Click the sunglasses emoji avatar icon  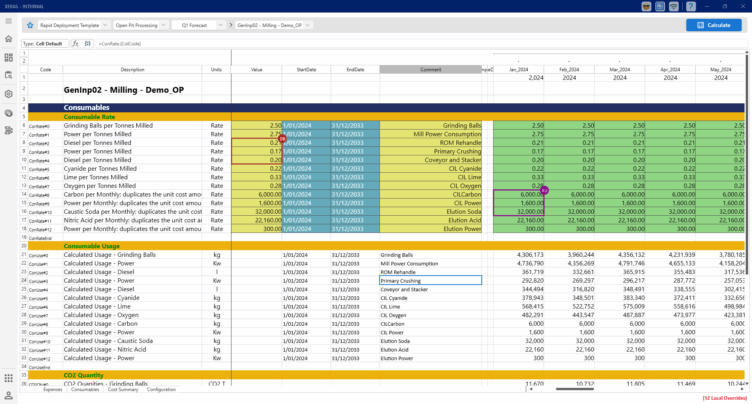(646, 6)
